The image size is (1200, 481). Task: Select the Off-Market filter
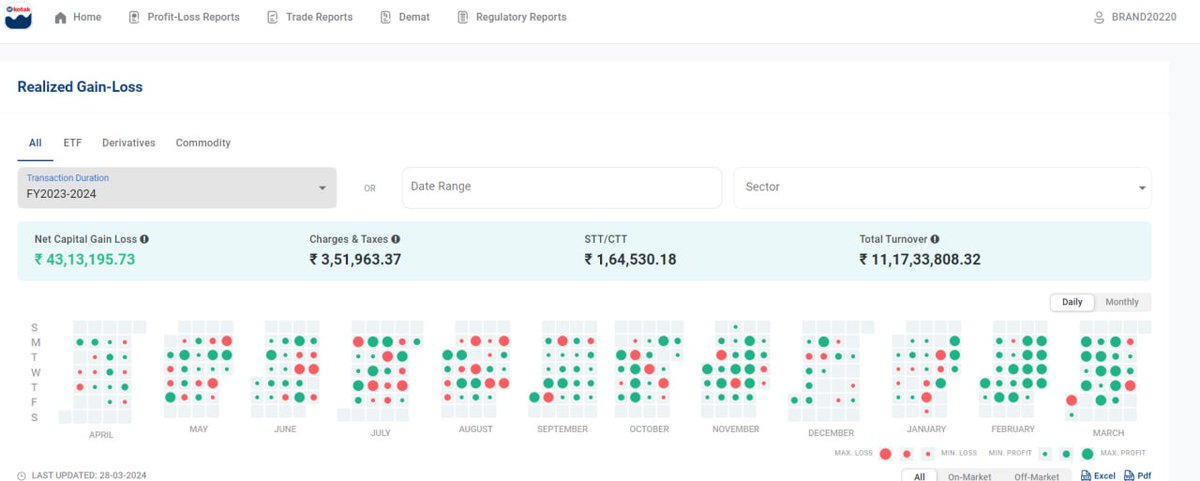pos(1037,476)
